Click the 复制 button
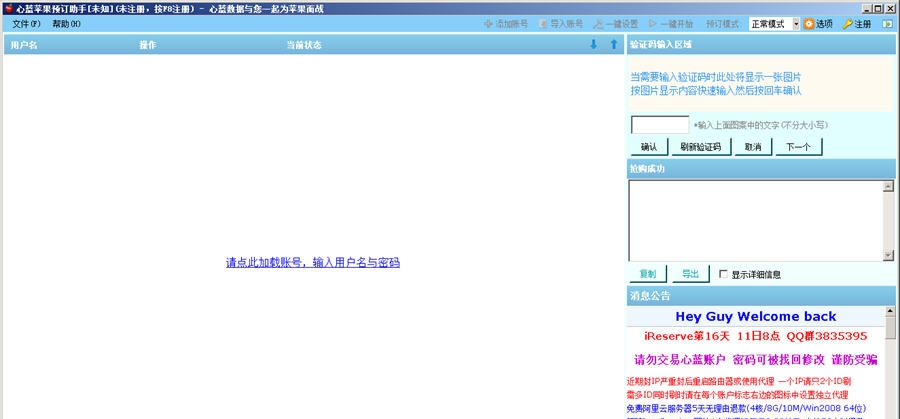This screenshot has width=900, height=419. tap(648, 274)
